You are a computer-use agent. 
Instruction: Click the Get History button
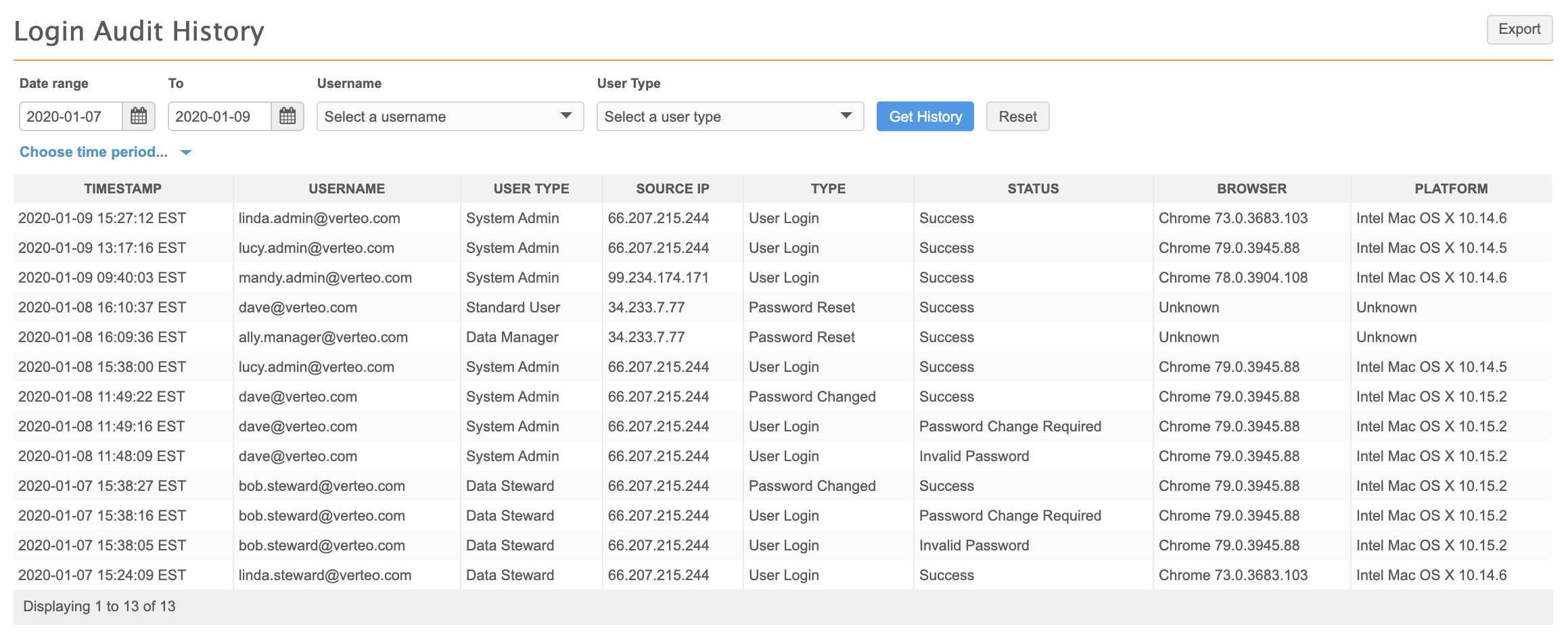(925, 116)
